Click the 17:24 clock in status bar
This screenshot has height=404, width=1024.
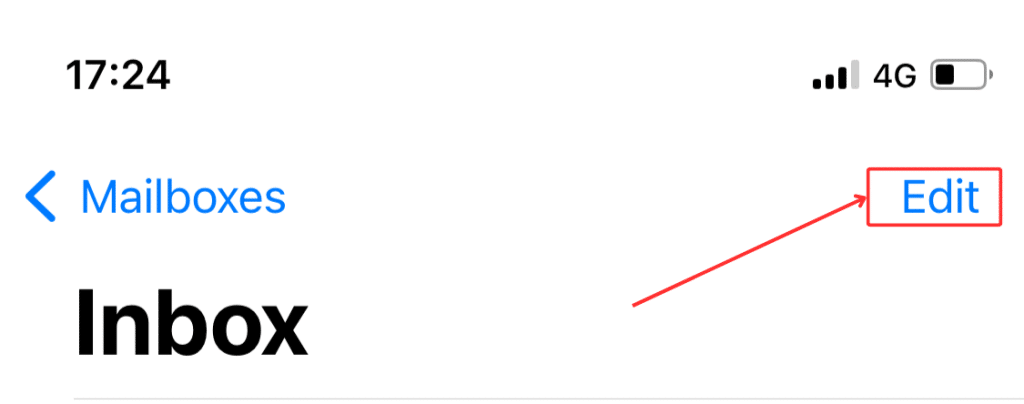[x=118, y=75]
